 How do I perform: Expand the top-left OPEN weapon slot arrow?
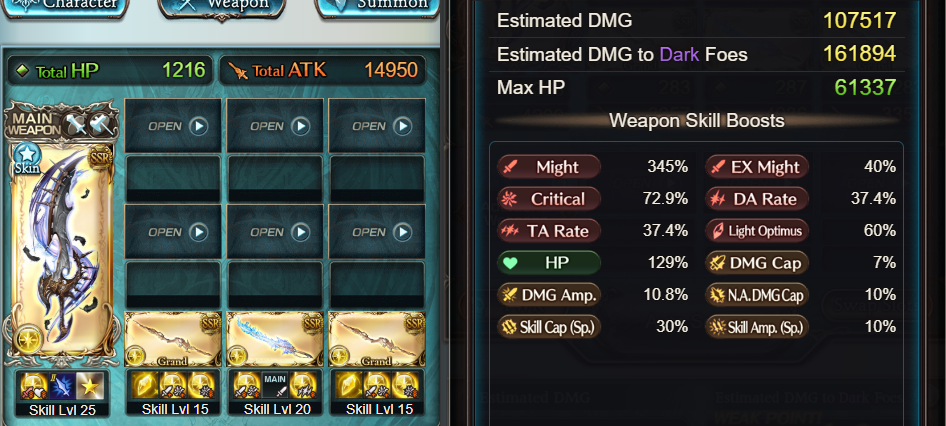[198, 126]
